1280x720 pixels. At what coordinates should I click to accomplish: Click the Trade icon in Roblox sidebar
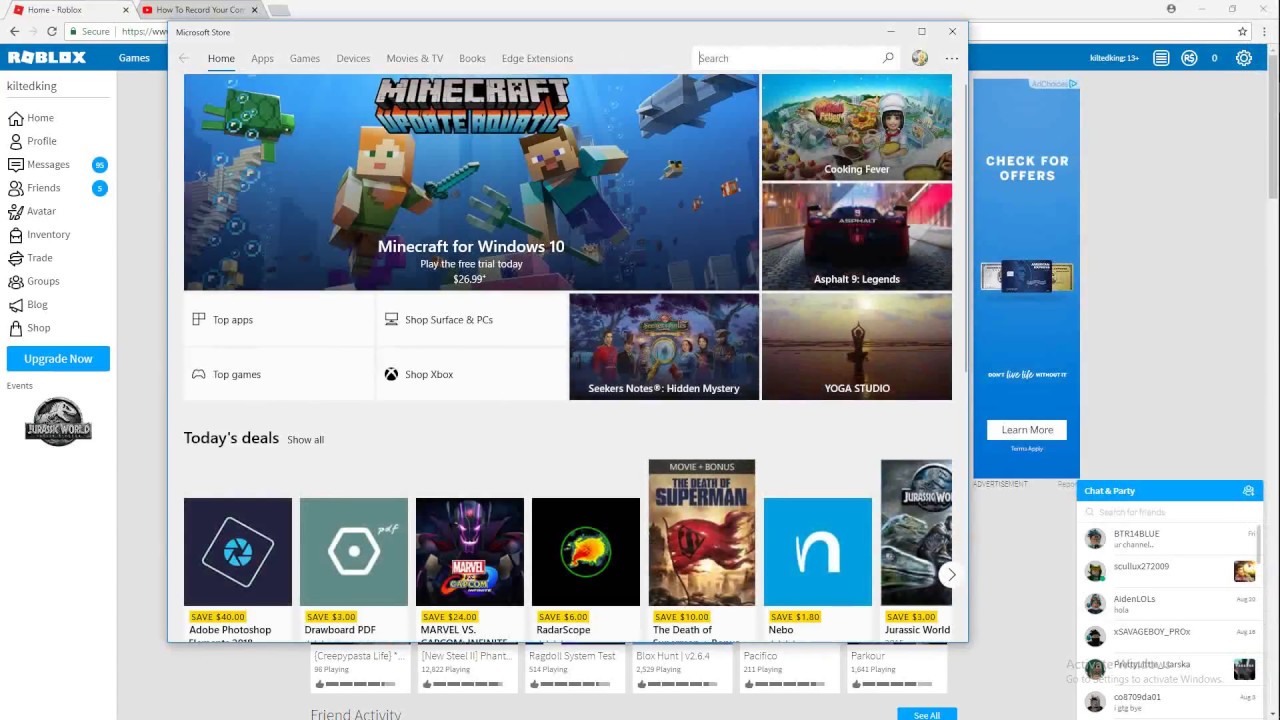tap(16, 258)
